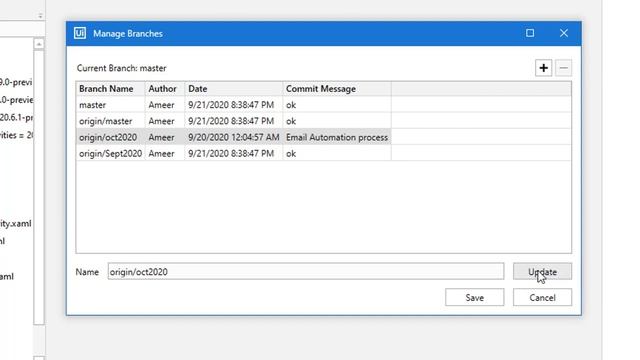This screenshot has height=360, width=640.
Task: Click 'ok' commit message in master row
Action: (x=291, y=105)
